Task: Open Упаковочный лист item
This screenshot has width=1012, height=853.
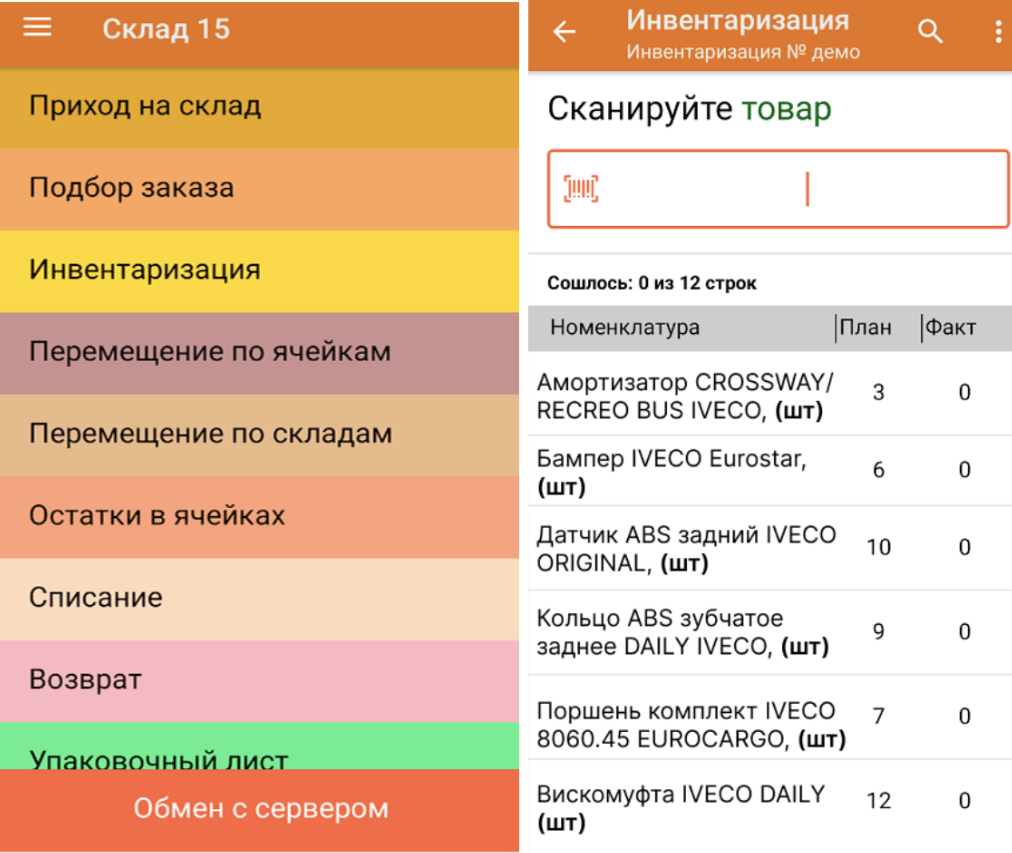Action: pos(259,746)
